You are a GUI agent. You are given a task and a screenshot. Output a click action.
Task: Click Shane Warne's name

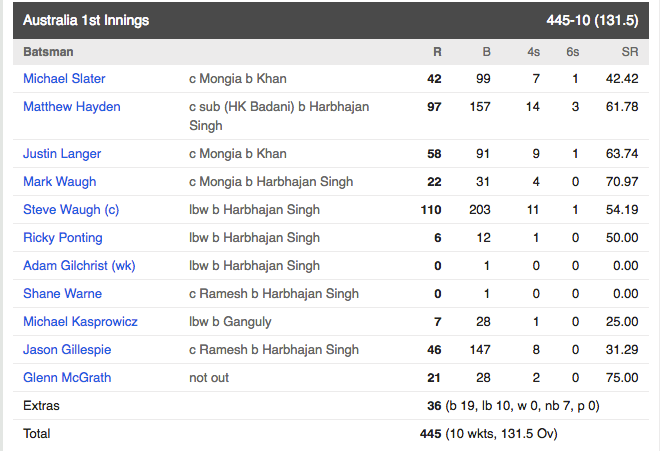[62, 293]
